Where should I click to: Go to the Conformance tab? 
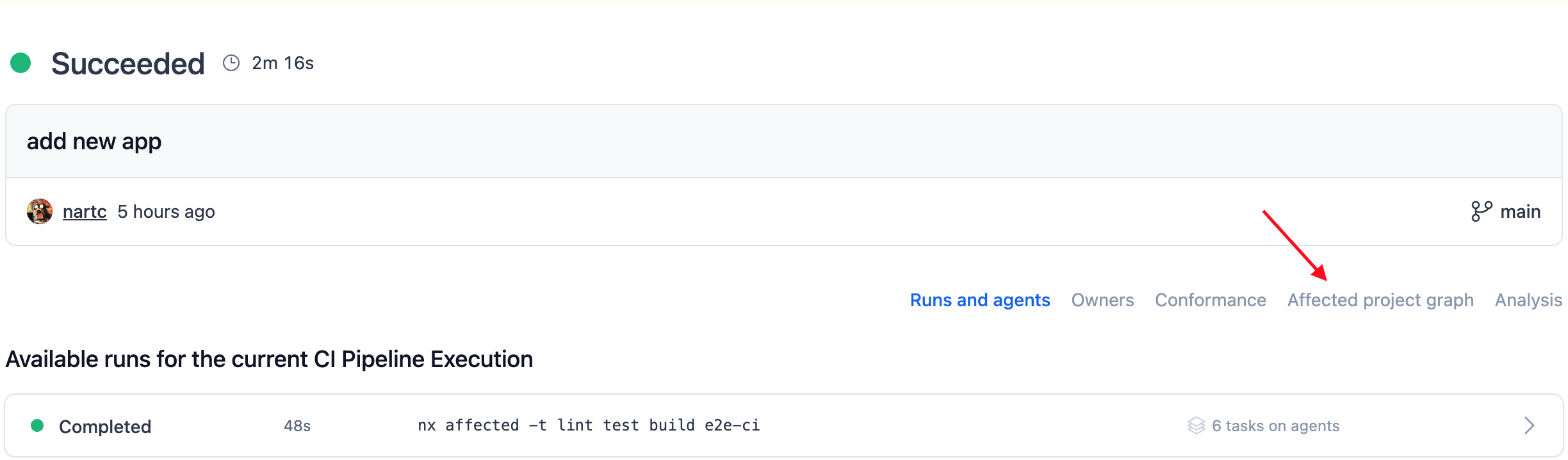point(1210,300)
